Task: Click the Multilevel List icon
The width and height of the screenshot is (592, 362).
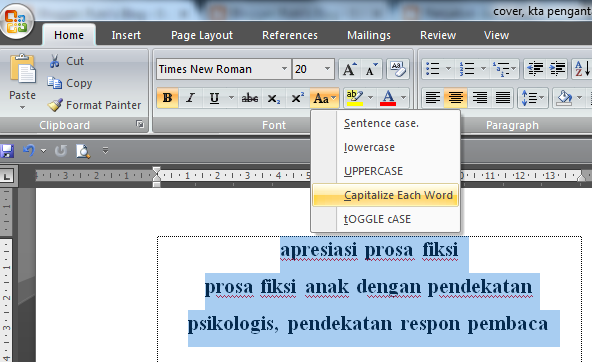Action: pos(501,69)
